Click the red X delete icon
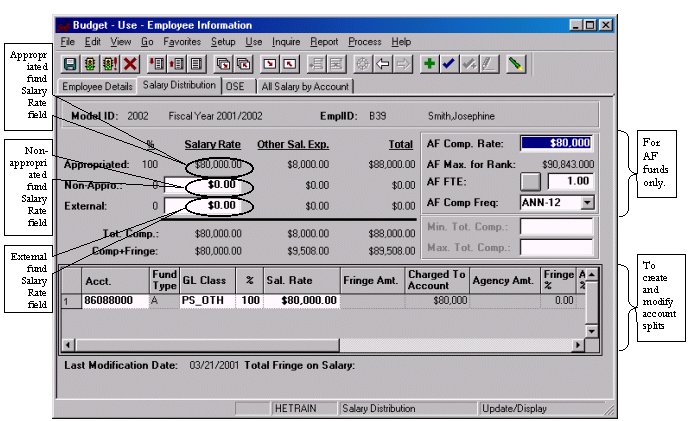This screenshot has width=688, height=421. (x=129, y=64)
